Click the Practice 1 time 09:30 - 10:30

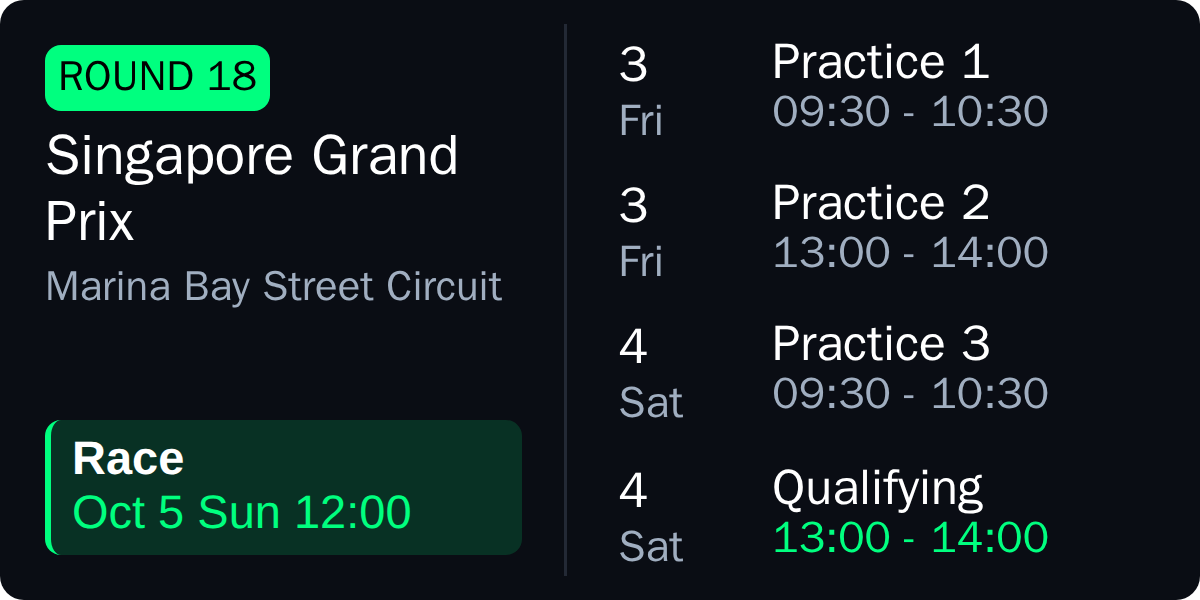pyautogui.click(x=912, y=112)
